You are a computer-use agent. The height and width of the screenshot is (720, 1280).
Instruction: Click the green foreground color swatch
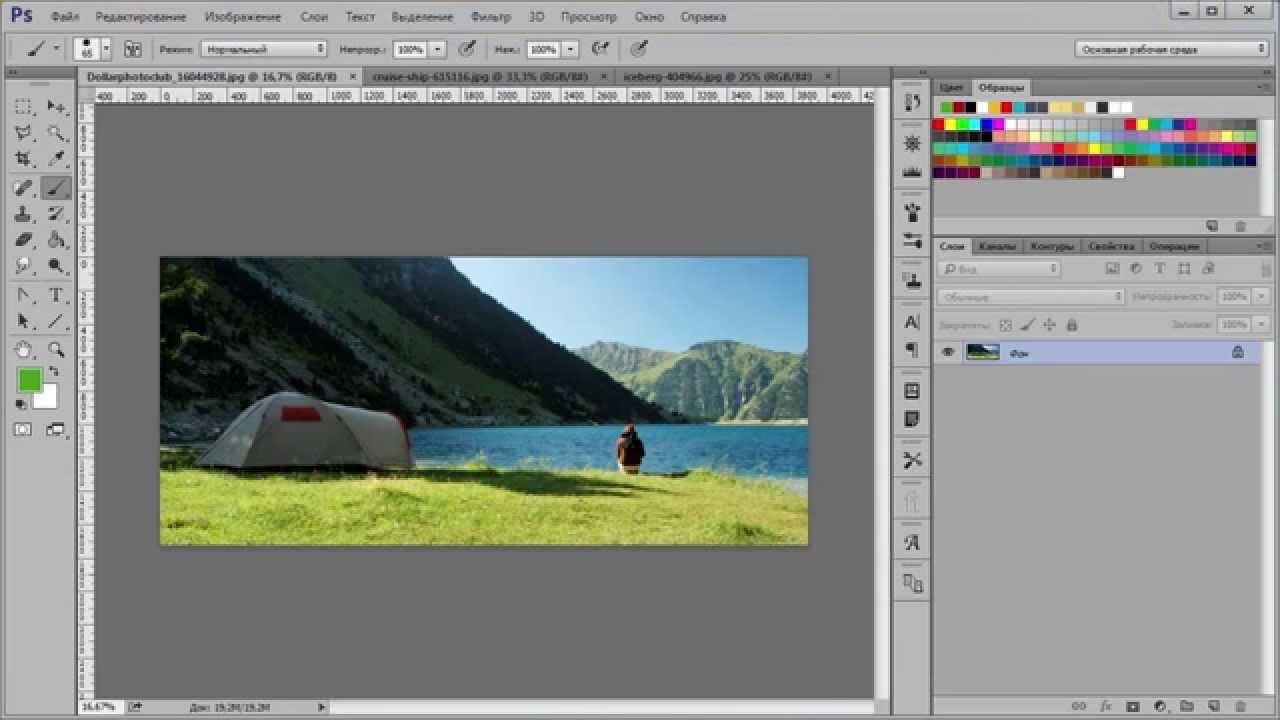pos(28,380)
